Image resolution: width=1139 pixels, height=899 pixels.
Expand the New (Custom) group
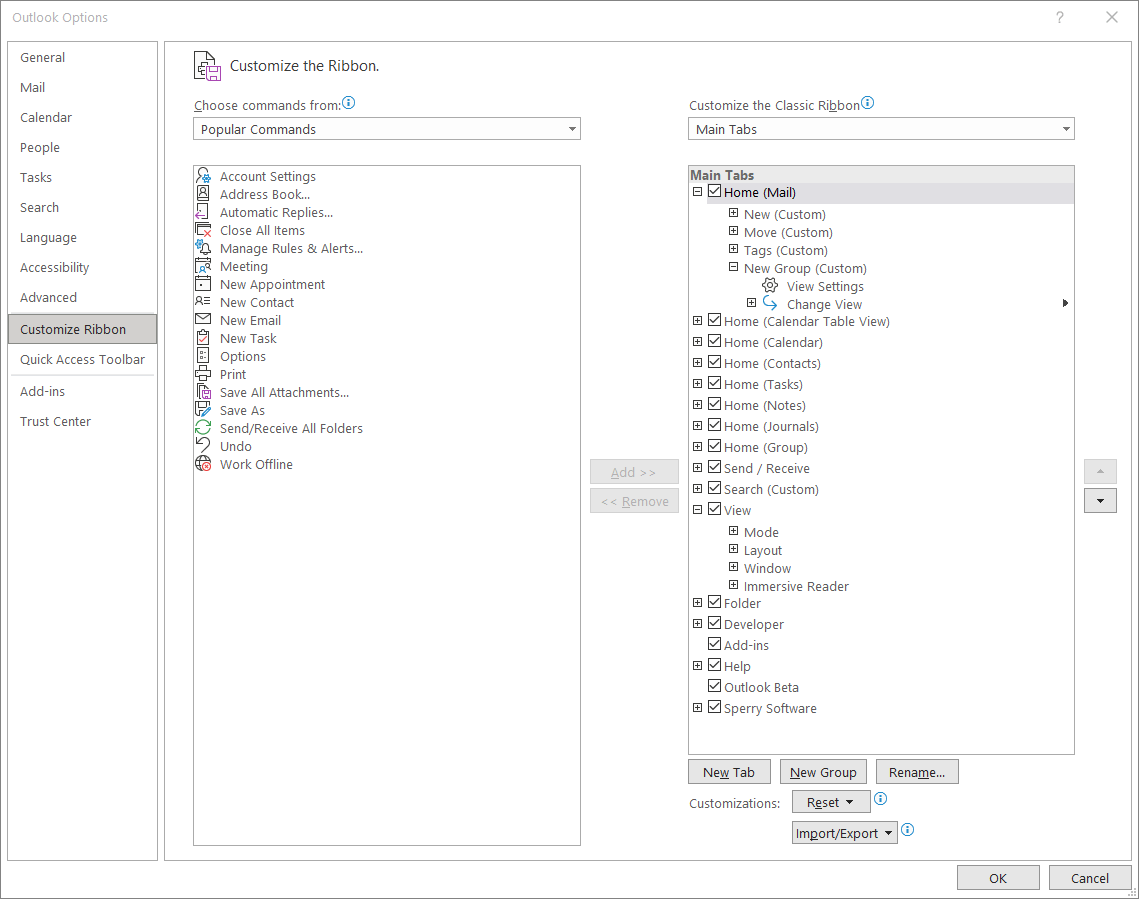pos(734,213)
